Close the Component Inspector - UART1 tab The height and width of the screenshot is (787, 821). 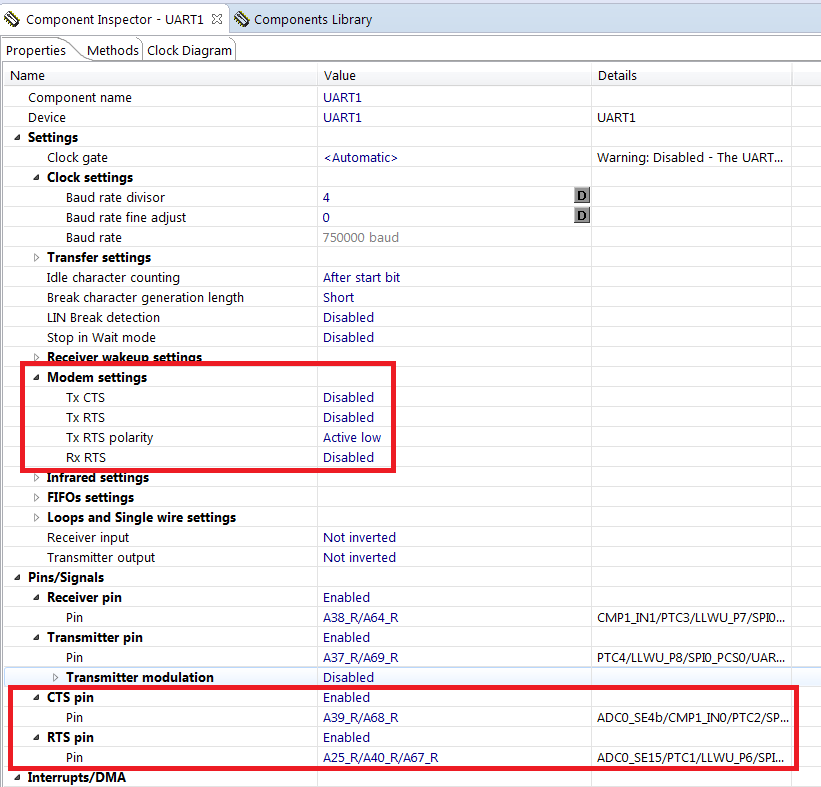pos(217,19)
